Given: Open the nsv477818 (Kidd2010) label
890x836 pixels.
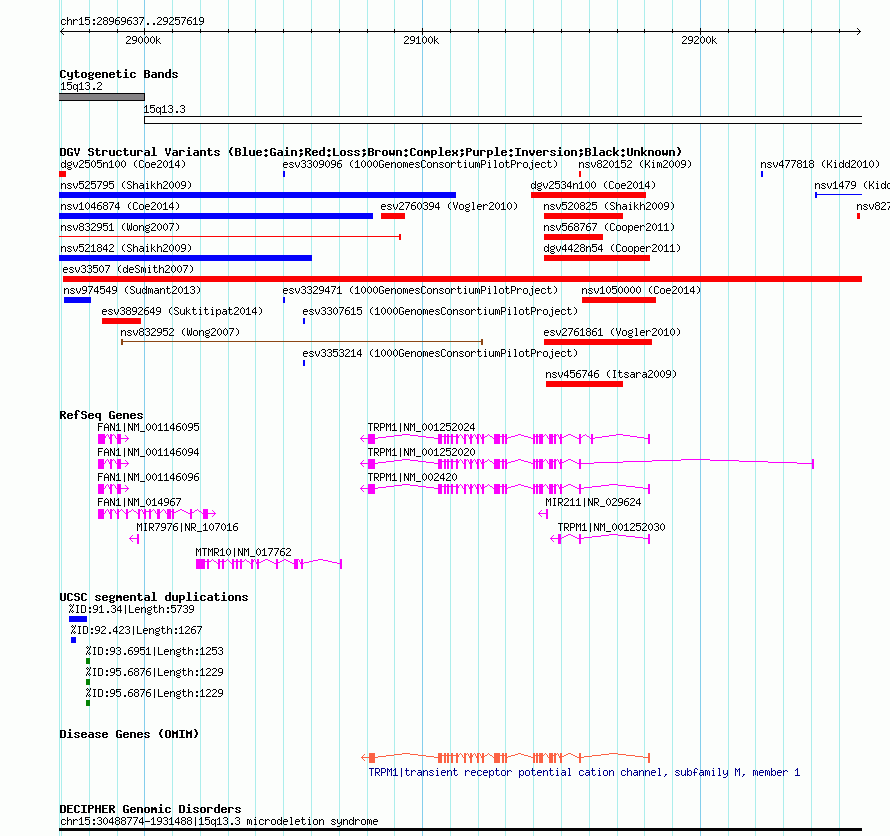Looking at the screenshot, I should 820,164.
